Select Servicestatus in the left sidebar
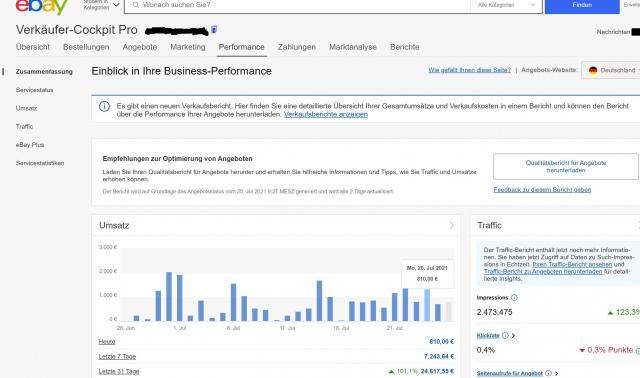Image resolution: width=640 pixels, height=378 pixels. [x=35, y=90]
